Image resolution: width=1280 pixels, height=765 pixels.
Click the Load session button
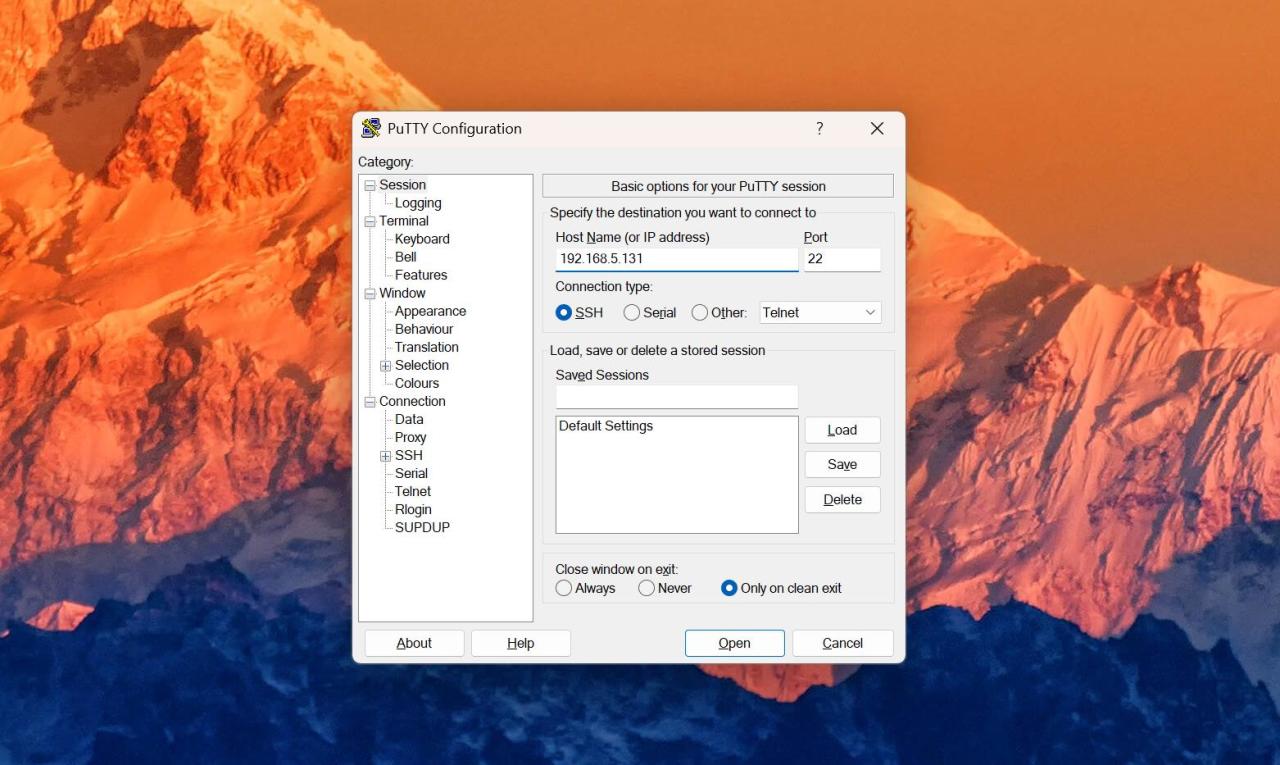[842, 430]
